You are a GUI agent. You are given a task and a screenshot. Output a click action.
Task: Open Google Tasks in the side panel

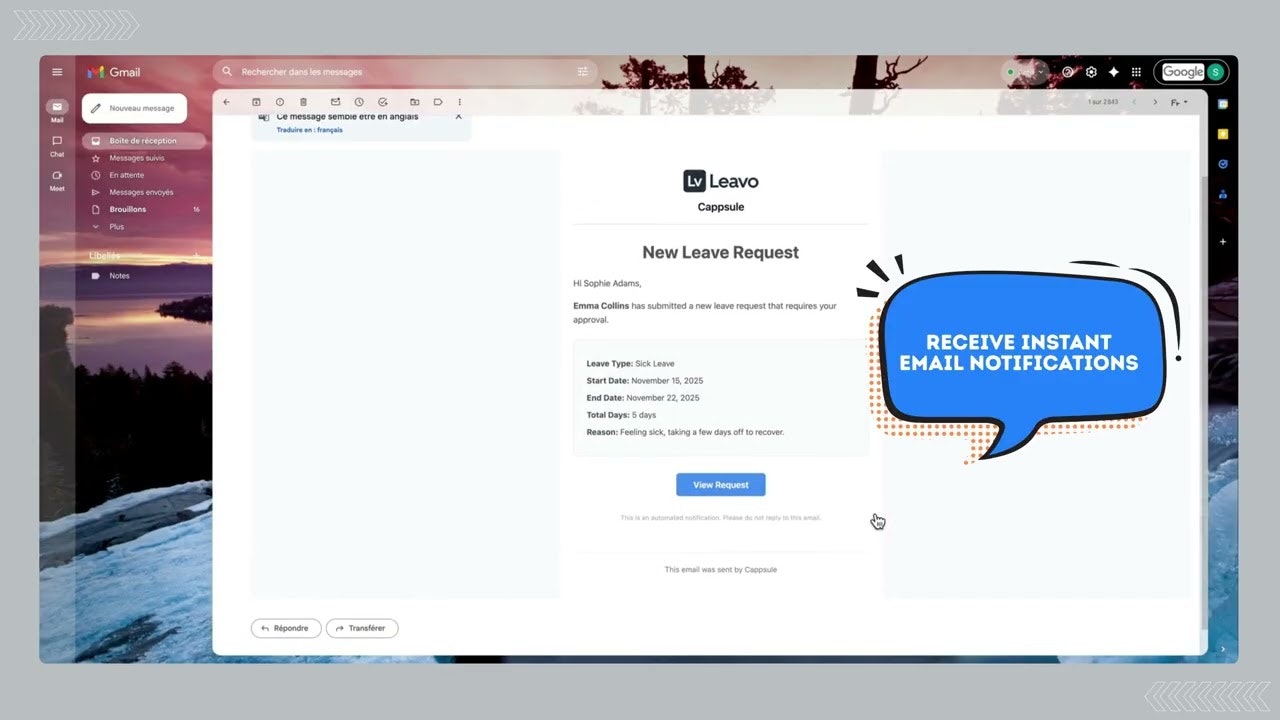[1222, 164]
